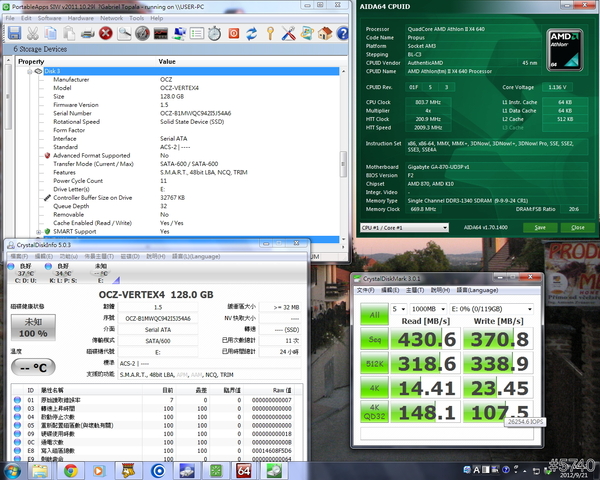Click the Save floppy icon in SIW toolbar
The image size is (600, 480).
point(13,33)
